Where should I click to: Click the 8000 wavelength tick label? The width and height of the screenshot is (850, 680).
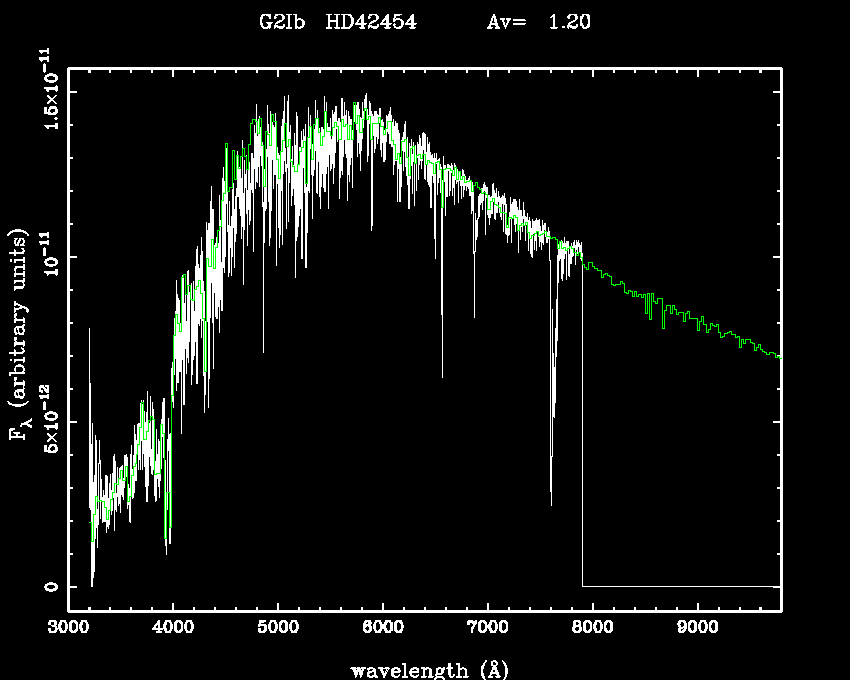point(592,628)
